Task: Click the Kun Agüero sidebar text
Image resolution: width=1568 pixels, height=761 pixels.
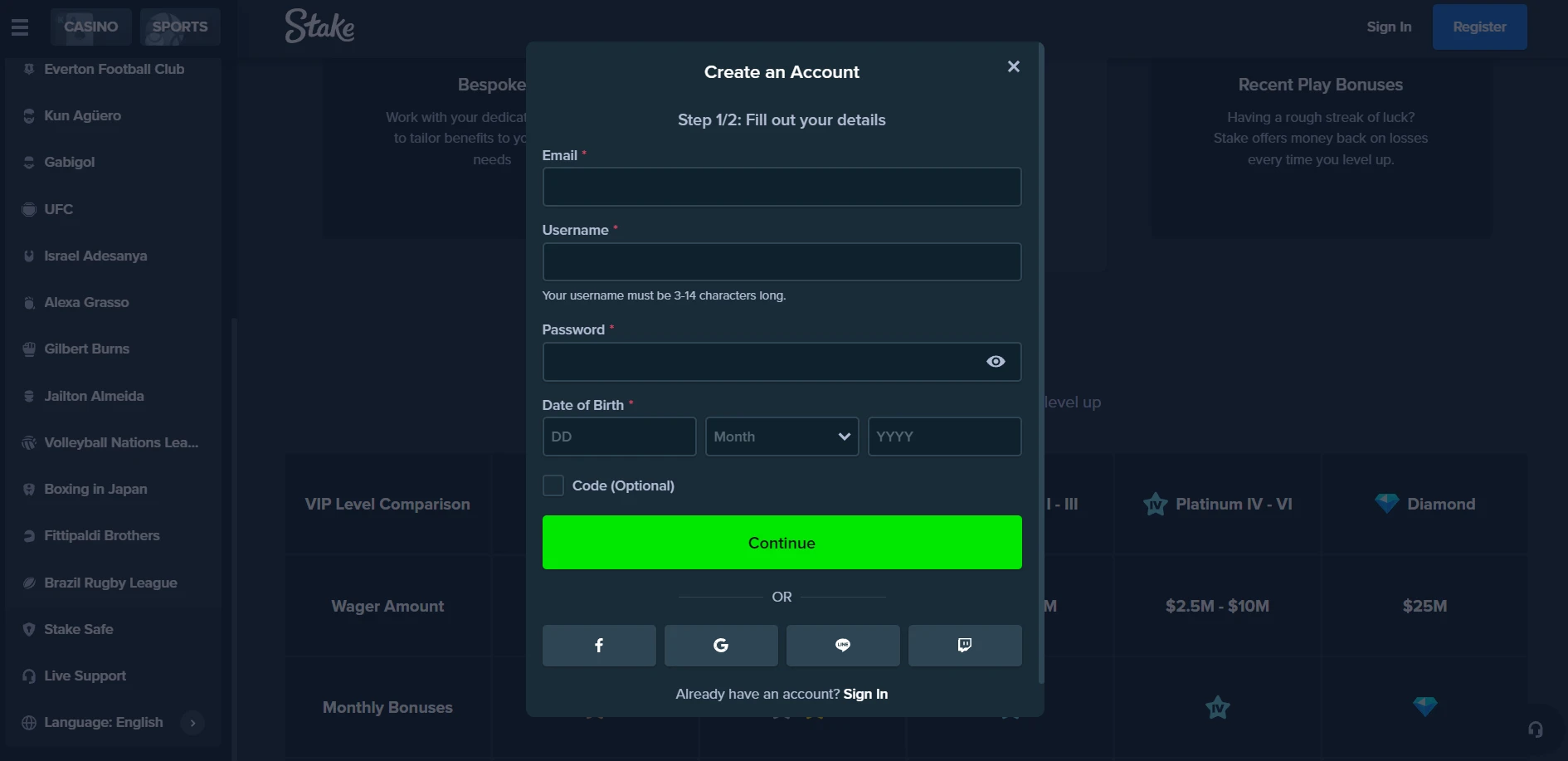Action: click(x=82, y=115)
